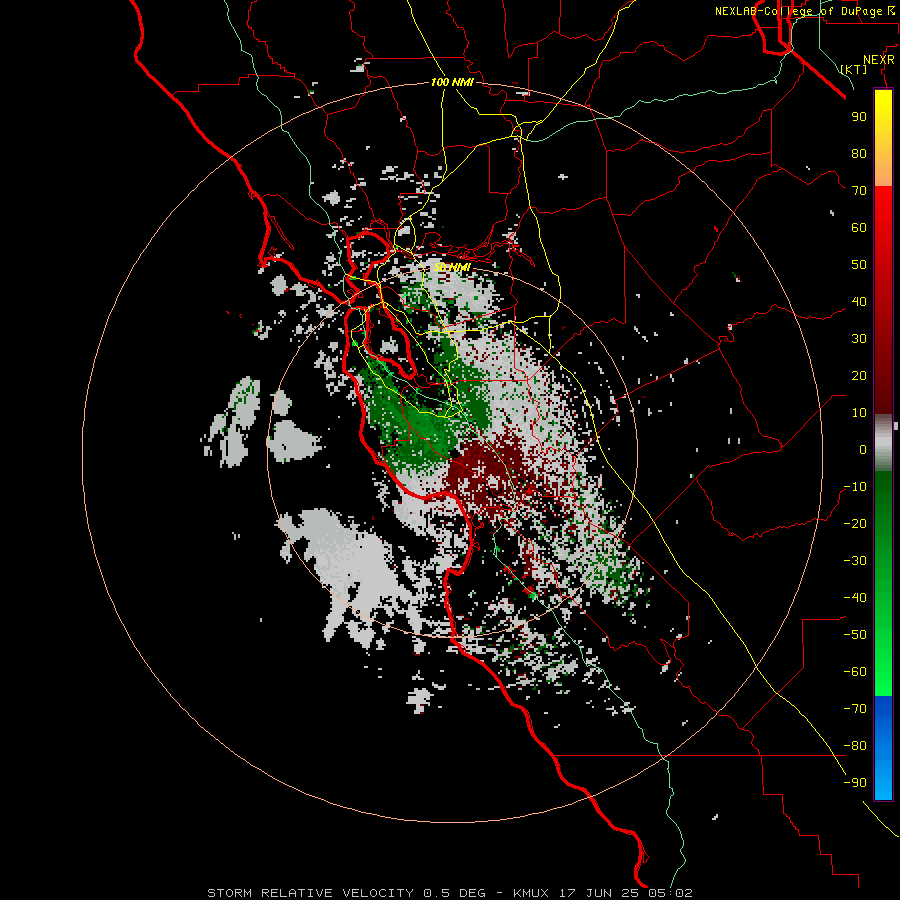900x900 pixels.
Task: Click the 0 value on the velocity scale
Action: tap(863, 450)
